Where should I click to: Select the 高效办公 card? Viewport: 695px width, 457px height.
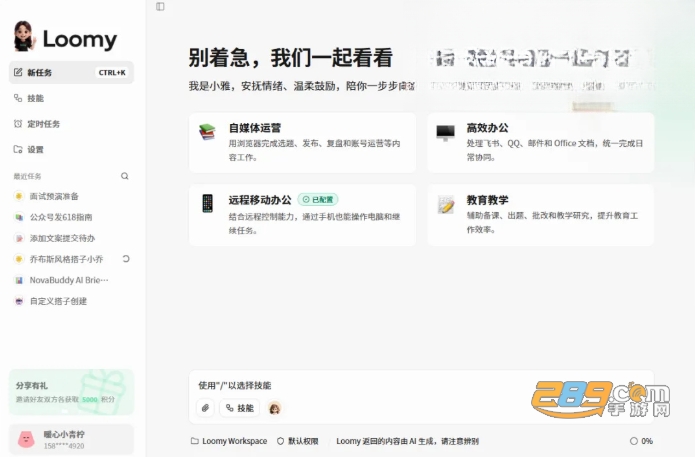coord(541,142)
